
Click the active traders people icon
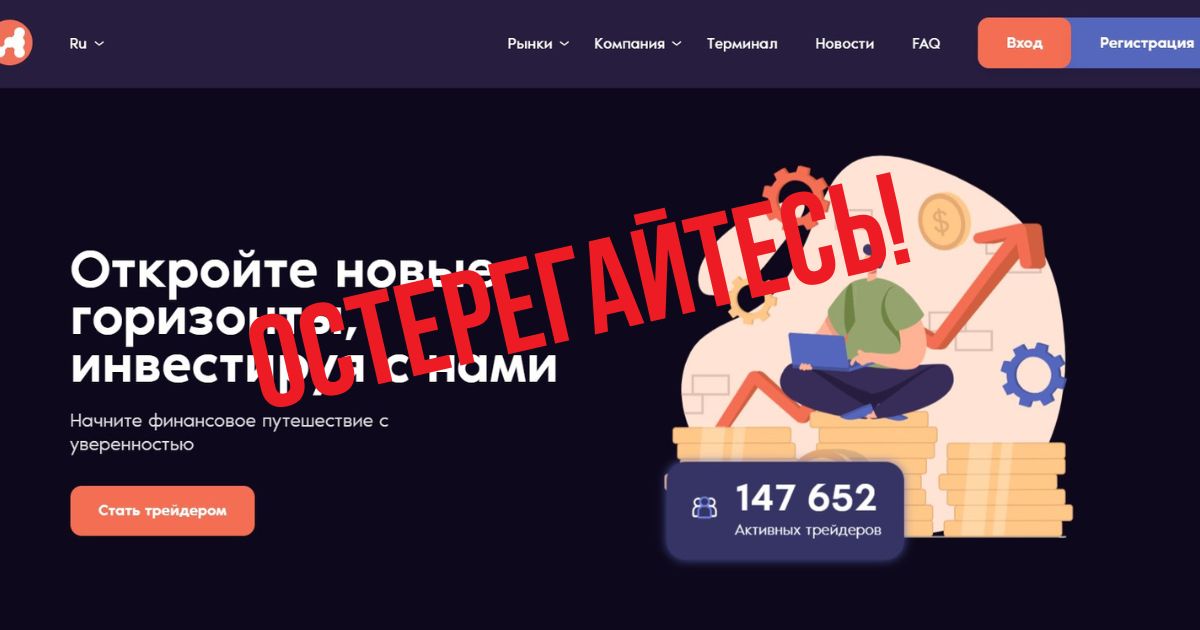click(704, 508)
